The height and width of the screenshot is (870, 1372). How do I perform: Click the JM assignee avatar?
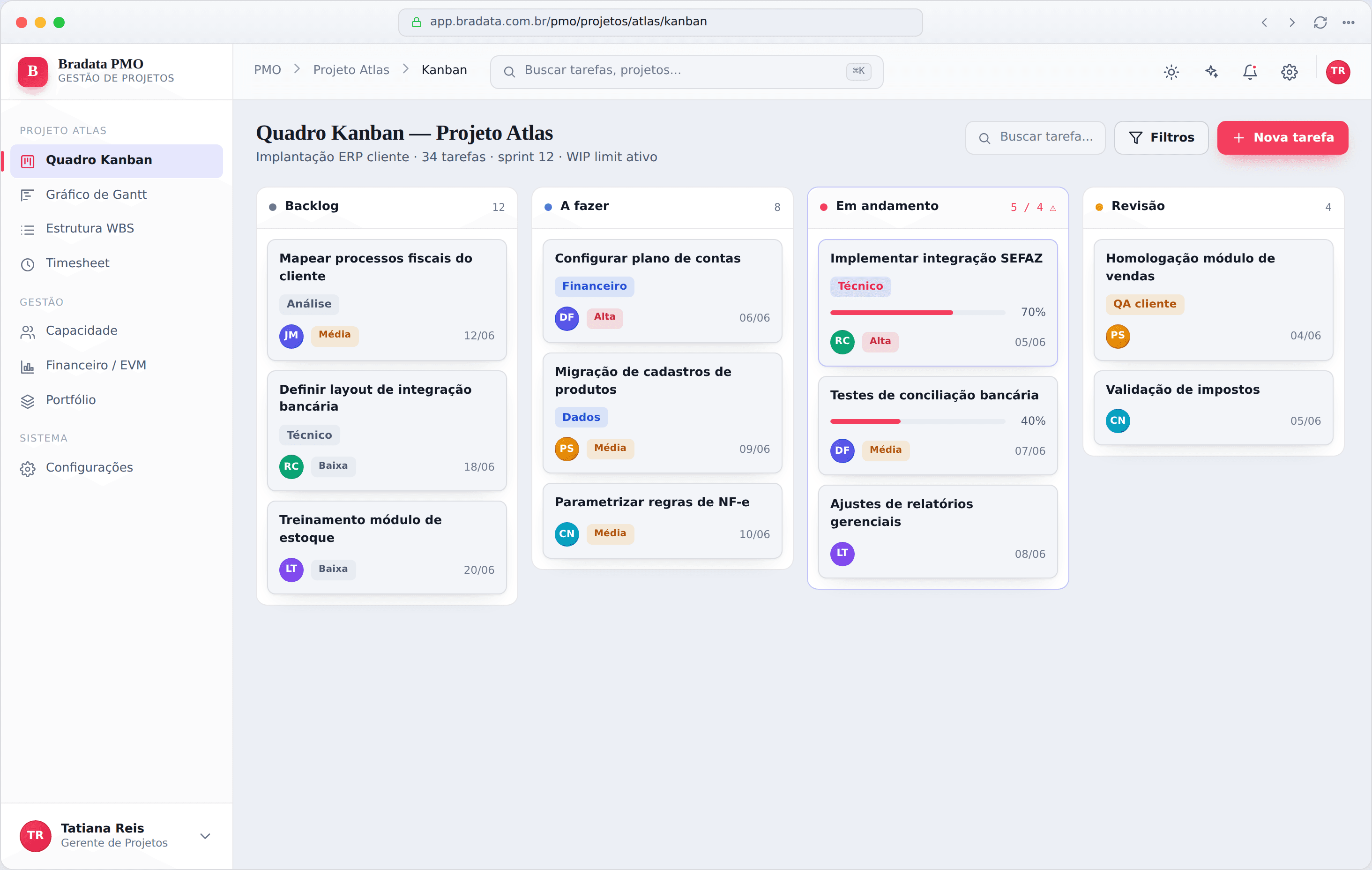click(291, 336)
